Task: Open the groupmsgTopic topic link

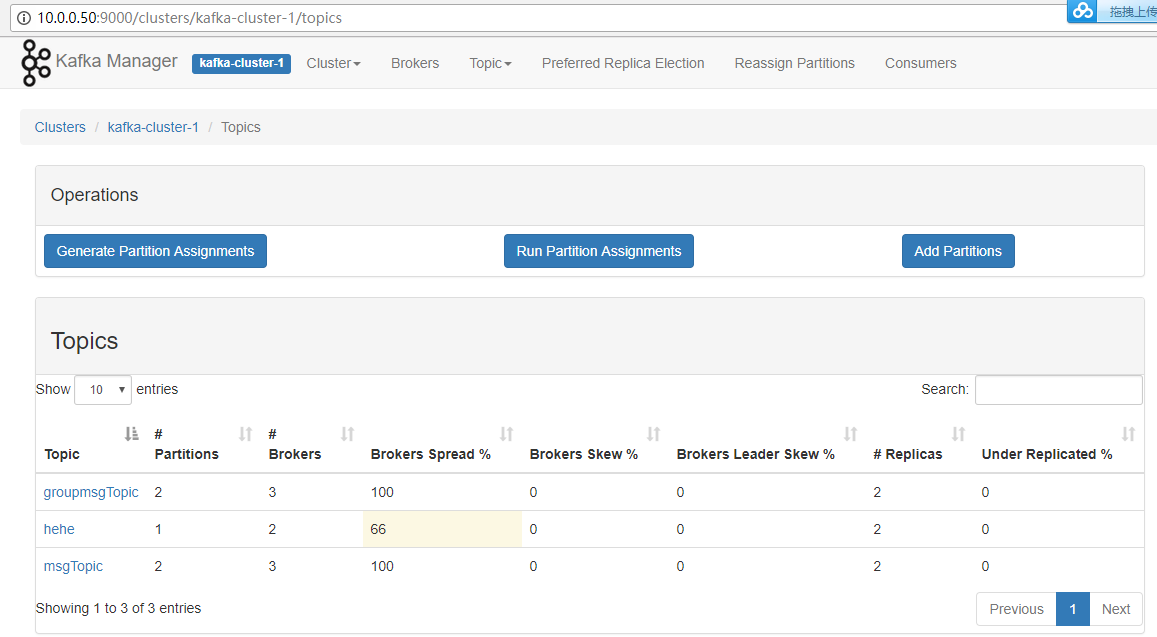Action: click(91, 492)
